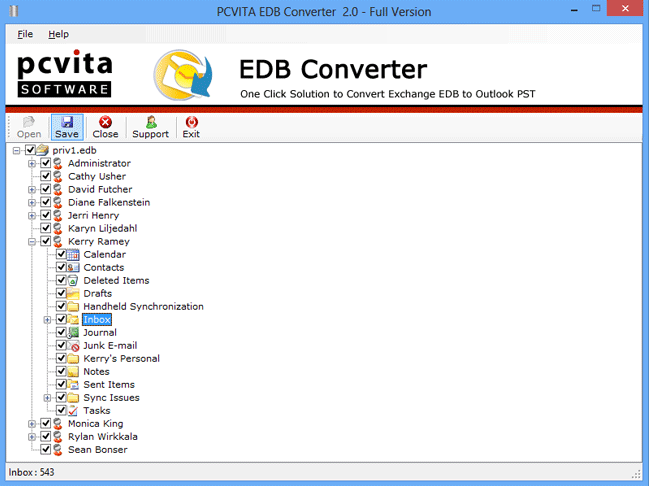
Task: Select the Sent Items folder label
Action: click(108, 384)
